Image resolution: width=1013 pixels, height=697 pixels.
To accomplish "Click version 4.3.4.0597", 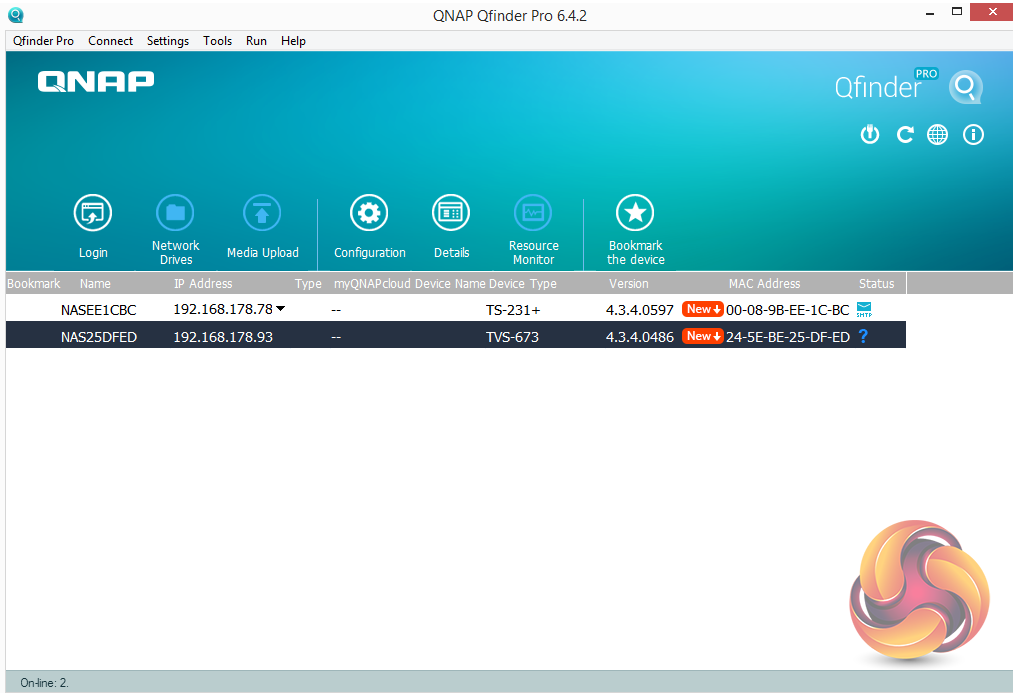I will [640, 310].
